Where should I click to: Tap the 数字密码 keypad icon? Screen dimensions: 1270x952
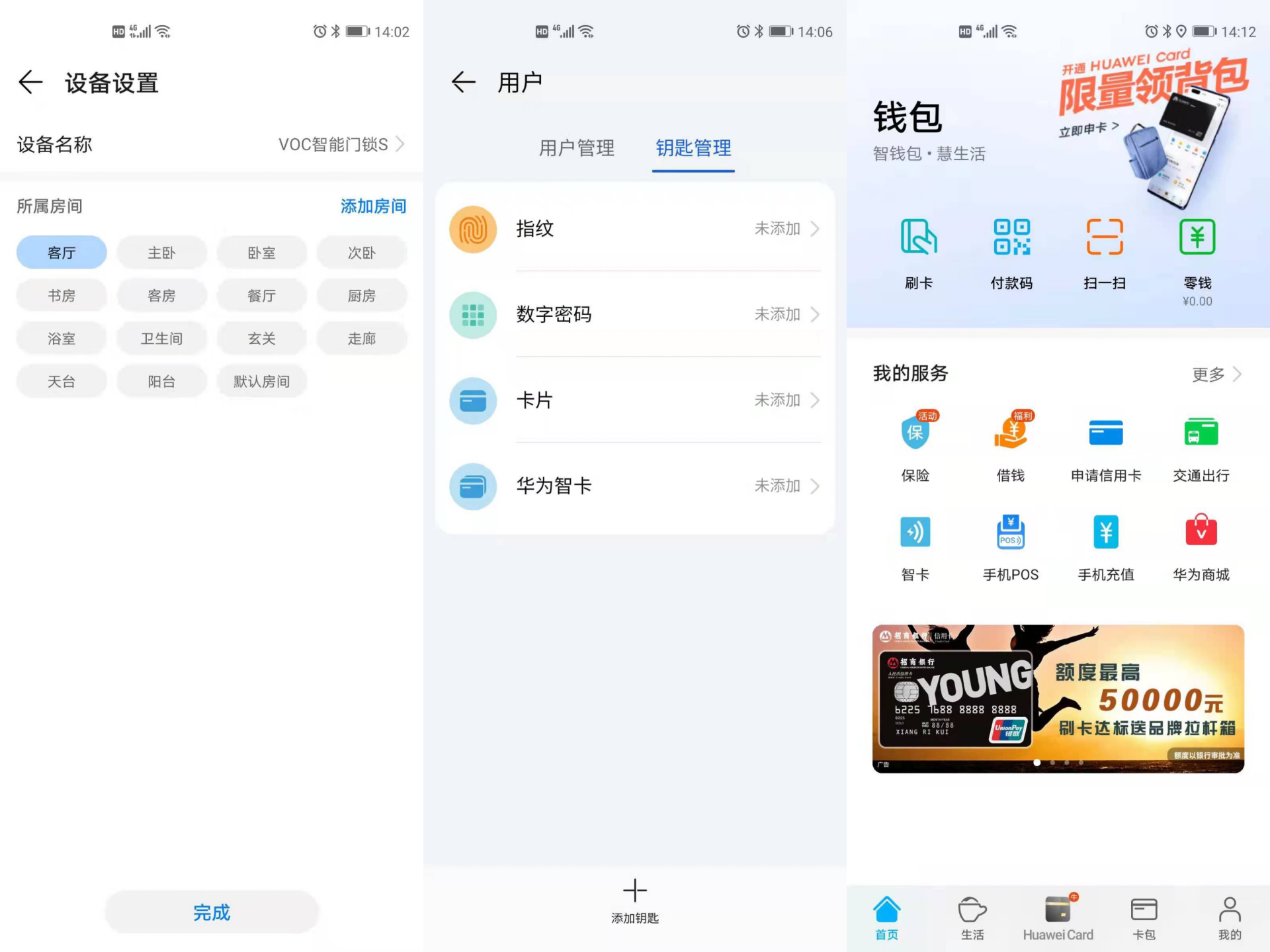pyautogui.click(x=473, y=315)
